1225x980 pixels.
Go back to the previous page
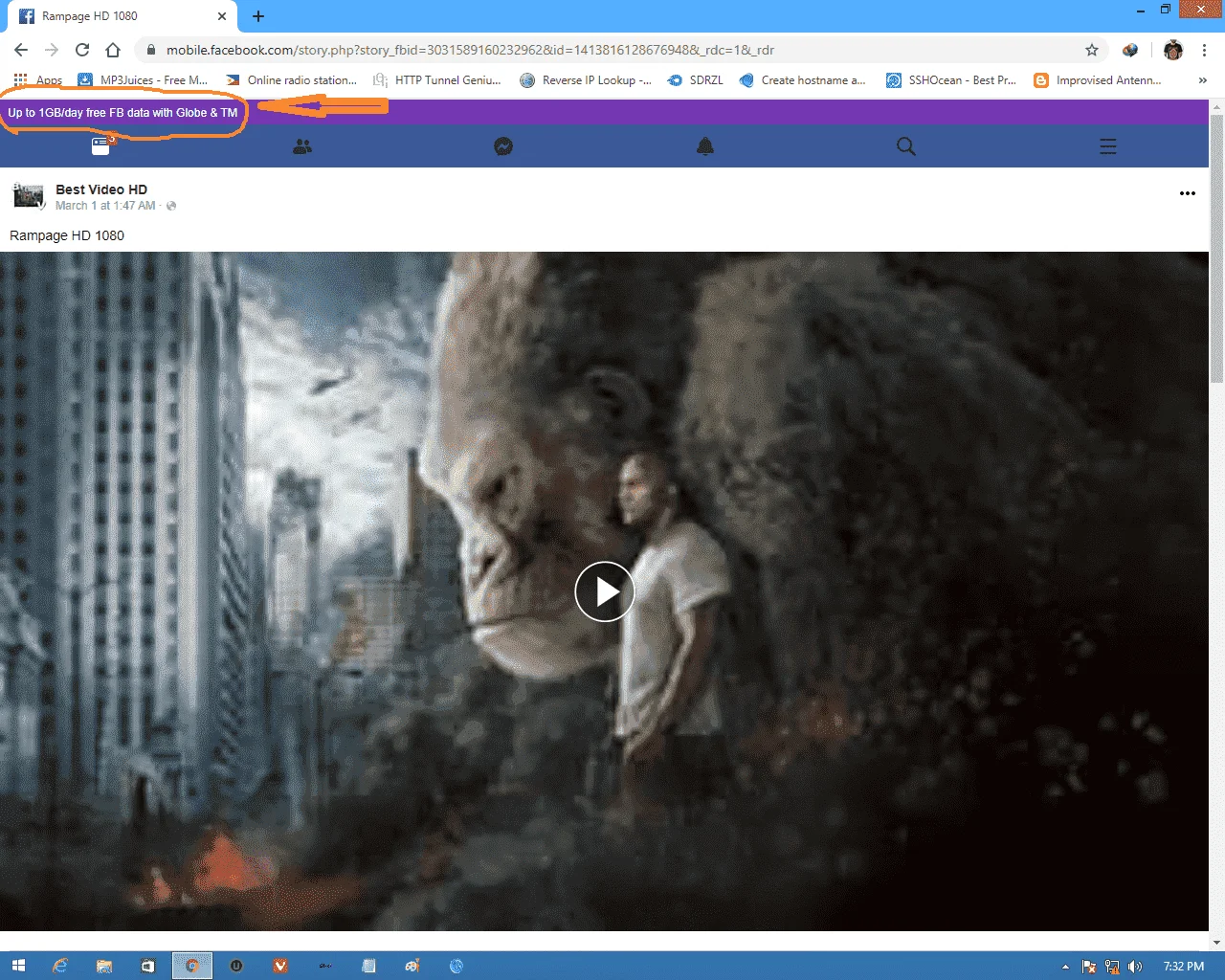21,50
